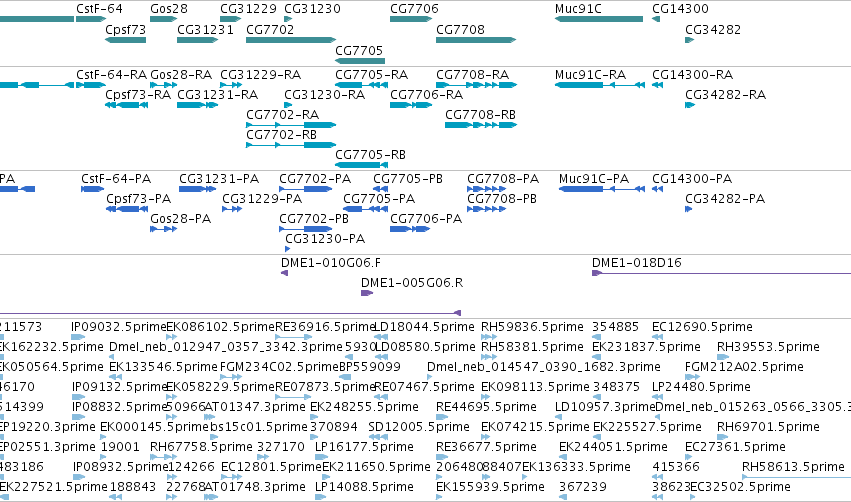Select the Muc91C gene bar
This screenshot has height=502, width=851.
coord(599,19)
